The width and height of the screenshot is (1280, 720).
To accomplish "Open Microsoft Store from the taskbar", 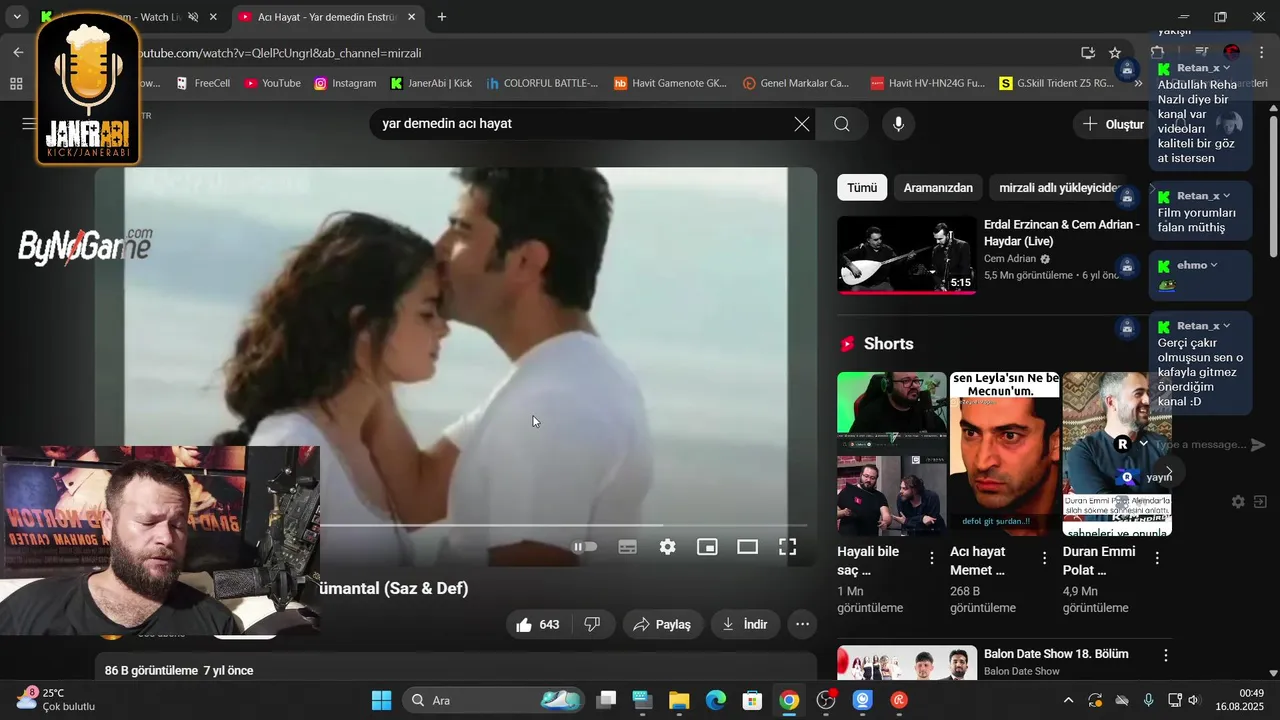I will 752,700.
